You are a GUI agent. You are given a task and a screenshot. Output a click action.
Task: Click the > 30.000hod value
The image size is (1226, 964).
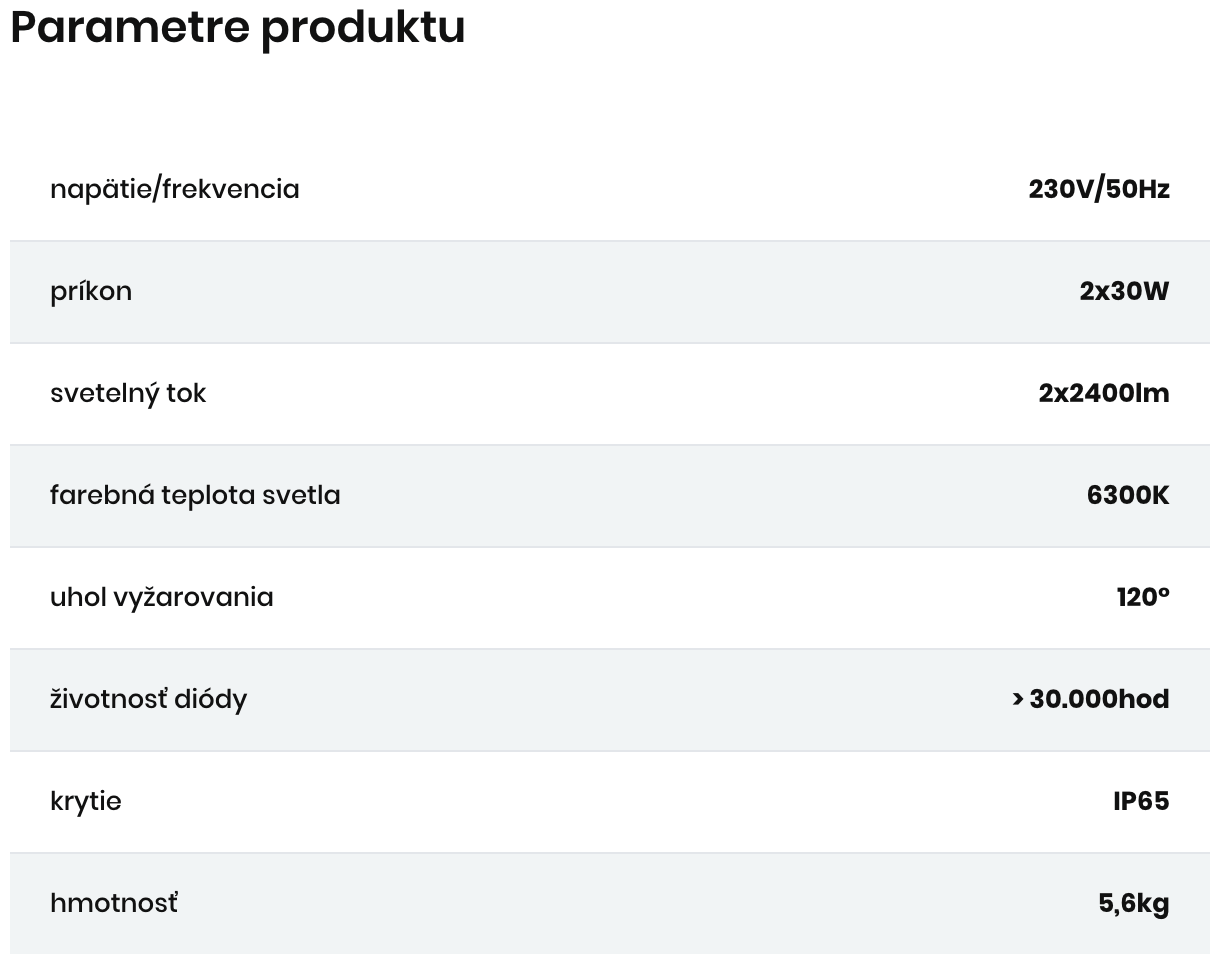point(1090,699)
